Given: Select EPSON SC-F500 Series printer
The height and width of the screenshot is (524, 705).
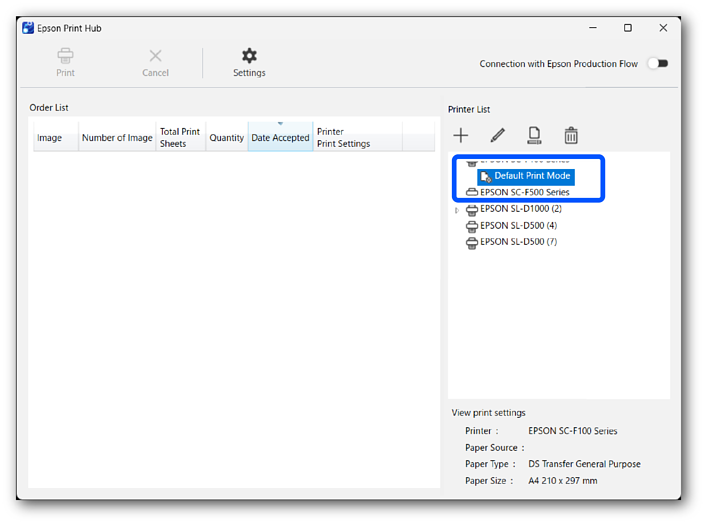Looking at the screenshot, I should tap(524, 192).
